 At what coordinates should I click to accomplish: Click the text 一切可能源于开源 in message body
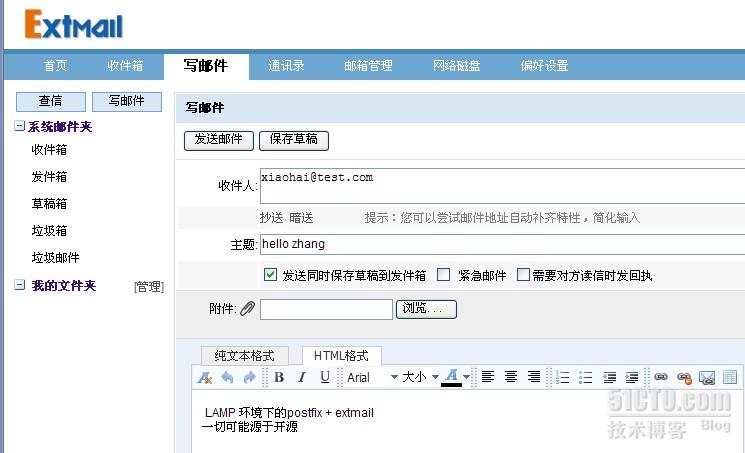tap(250, 427)
